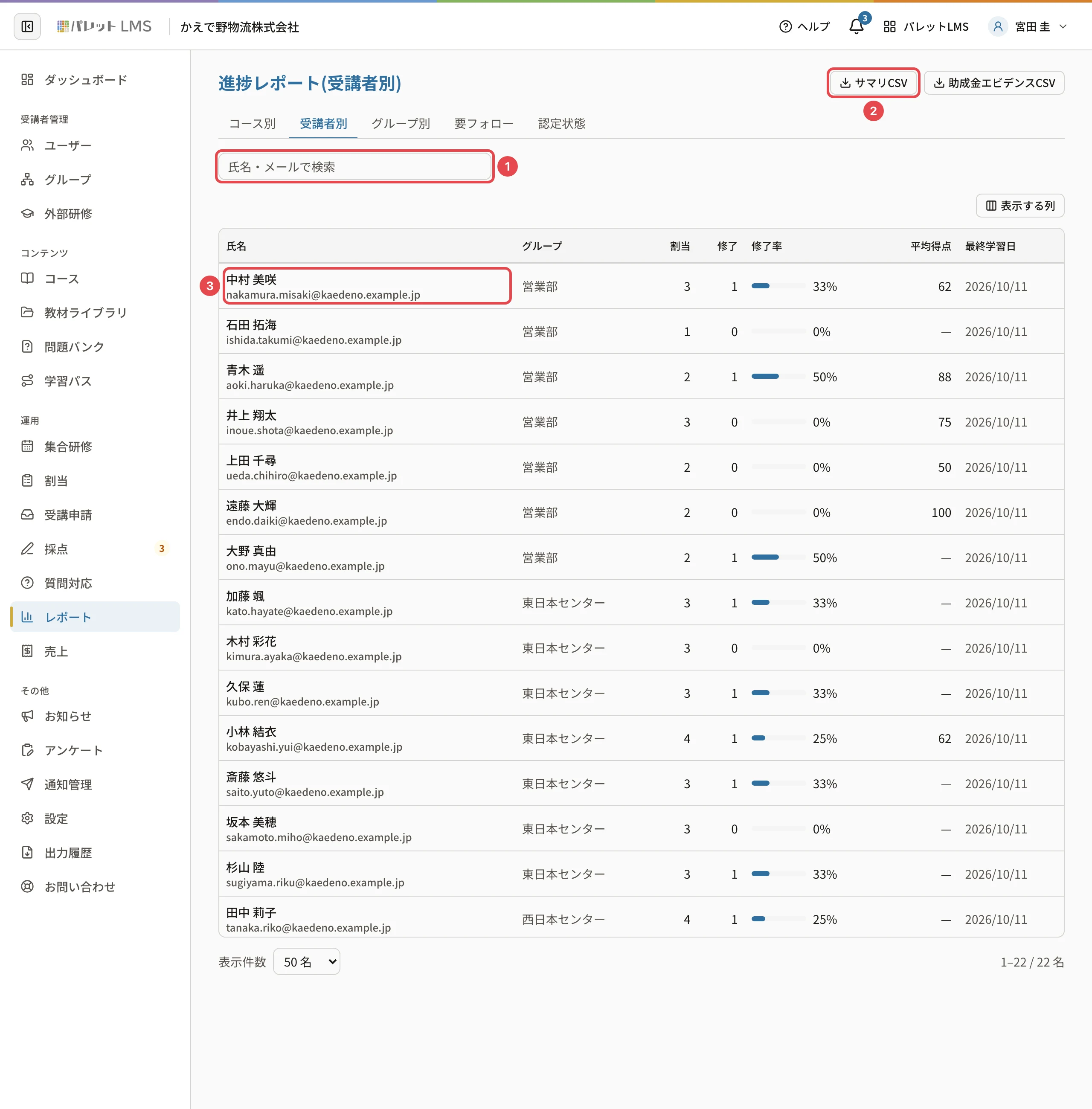Open 外部研修 in the sidebar

[x=95, y=214]
